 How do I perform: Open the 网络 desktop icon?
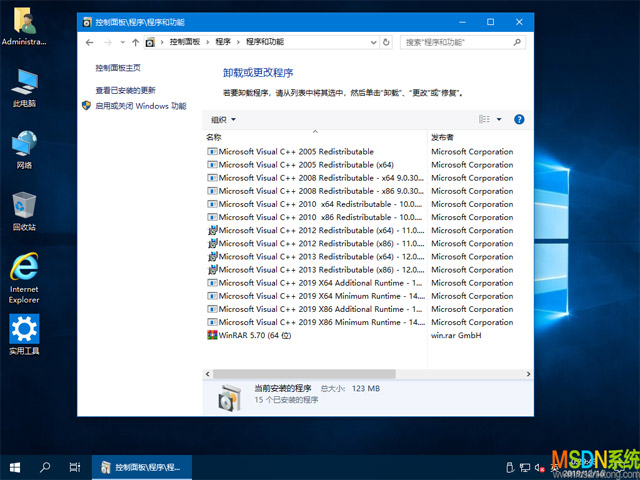click(24, 150)
